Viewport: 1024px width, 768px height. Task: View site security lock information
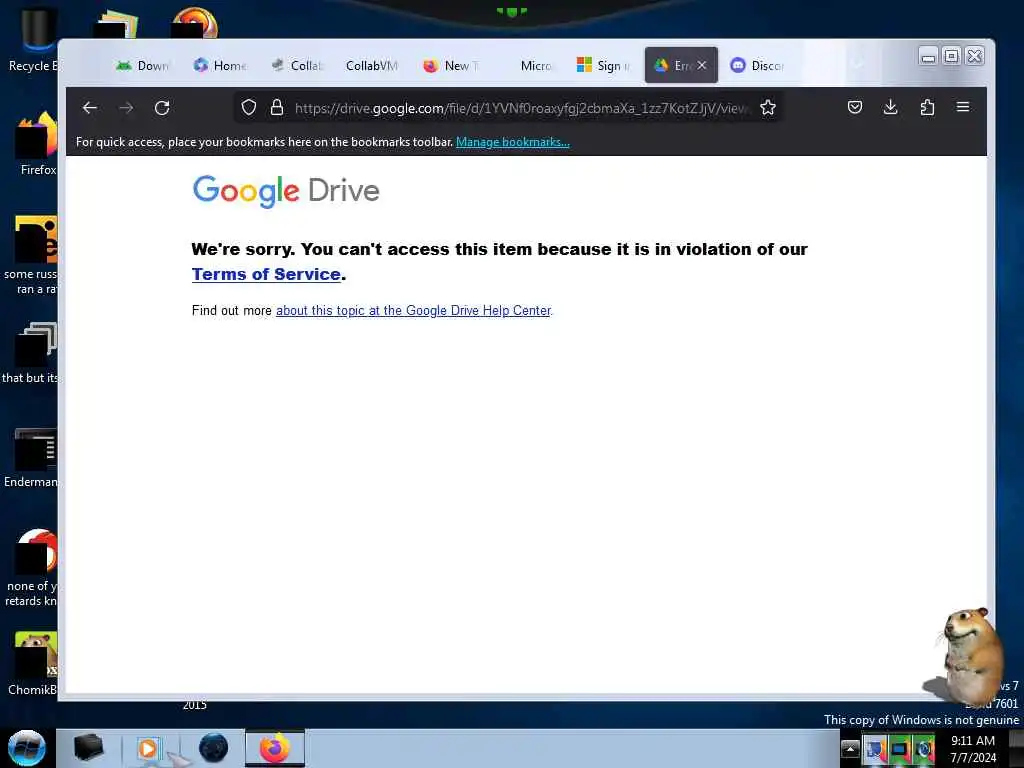click(277, 108)
